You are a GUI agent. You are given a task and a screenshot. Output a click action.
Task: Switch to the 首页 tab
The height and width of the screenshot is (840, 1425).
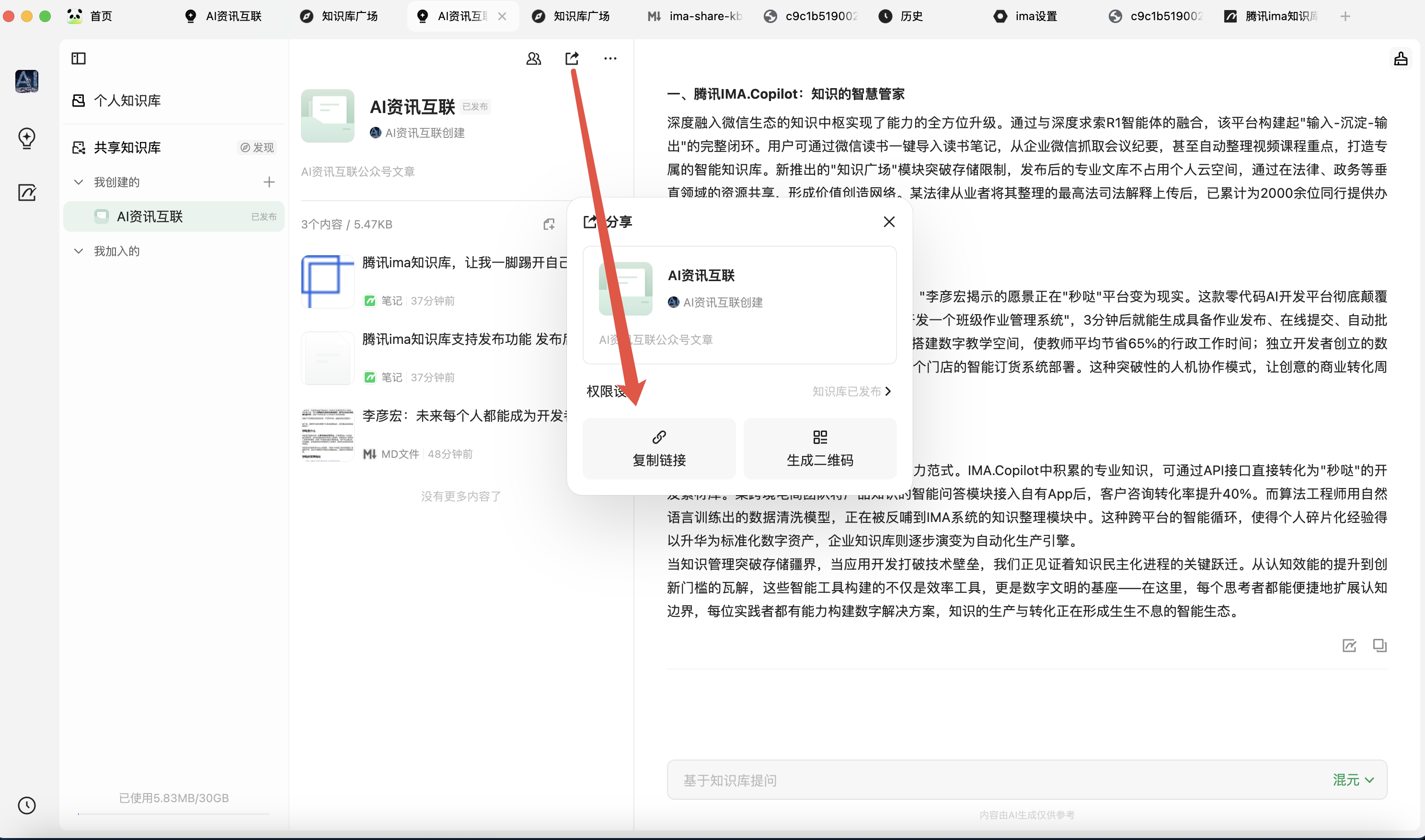pos(91,16)
